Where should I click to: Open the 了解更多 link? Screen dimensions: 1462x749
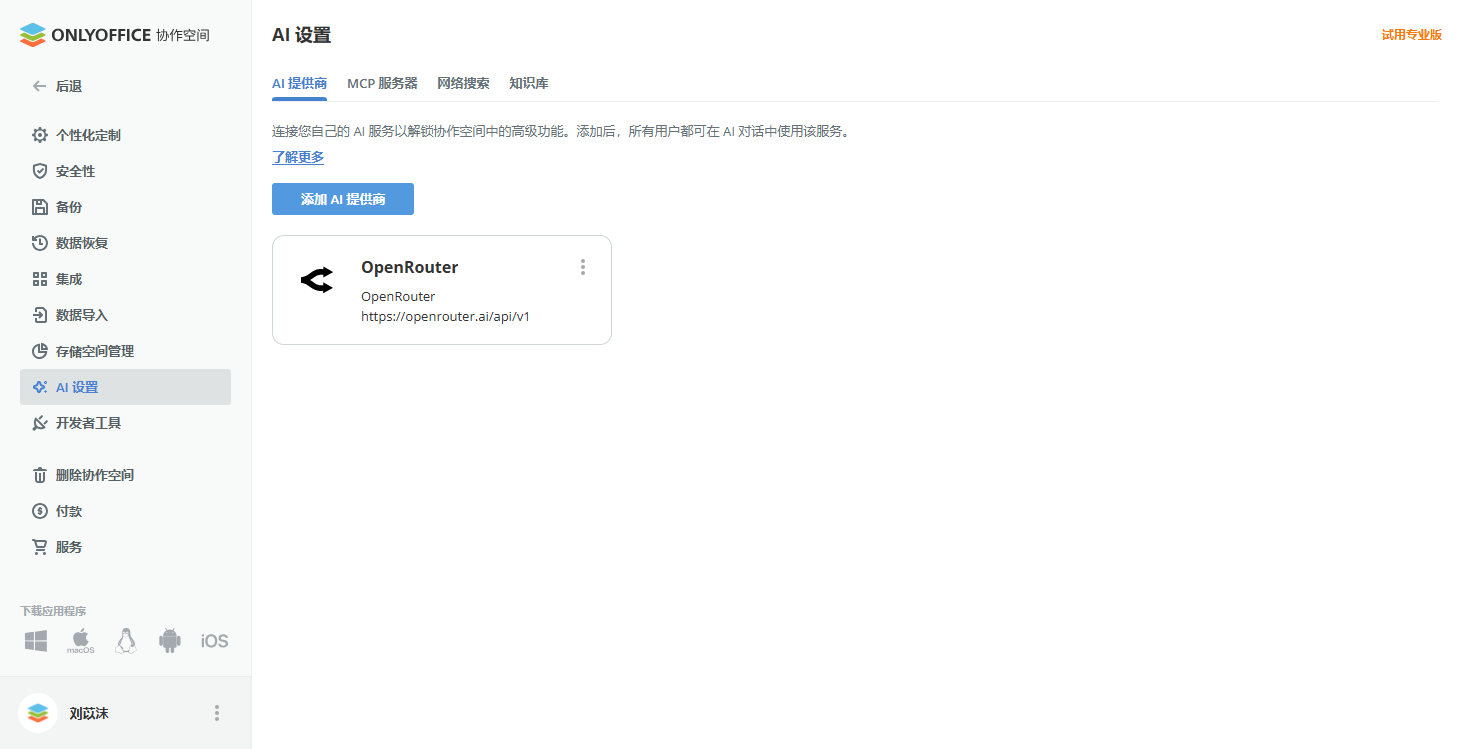tap(297, 157)
